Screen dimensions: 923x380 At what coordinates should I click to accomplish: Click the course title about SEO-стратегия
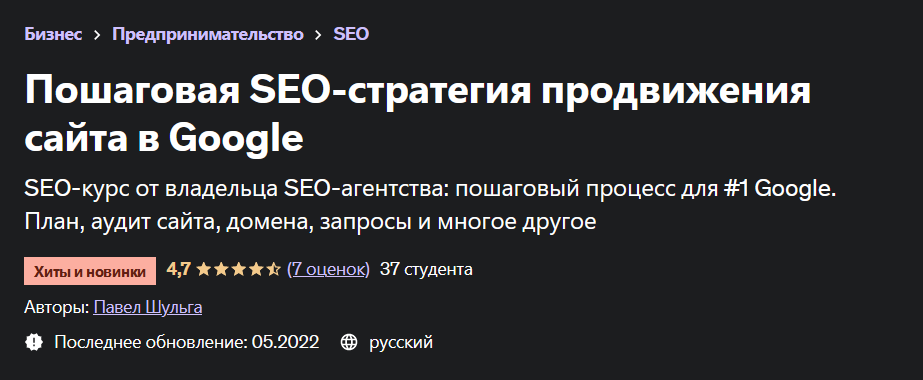417,114
